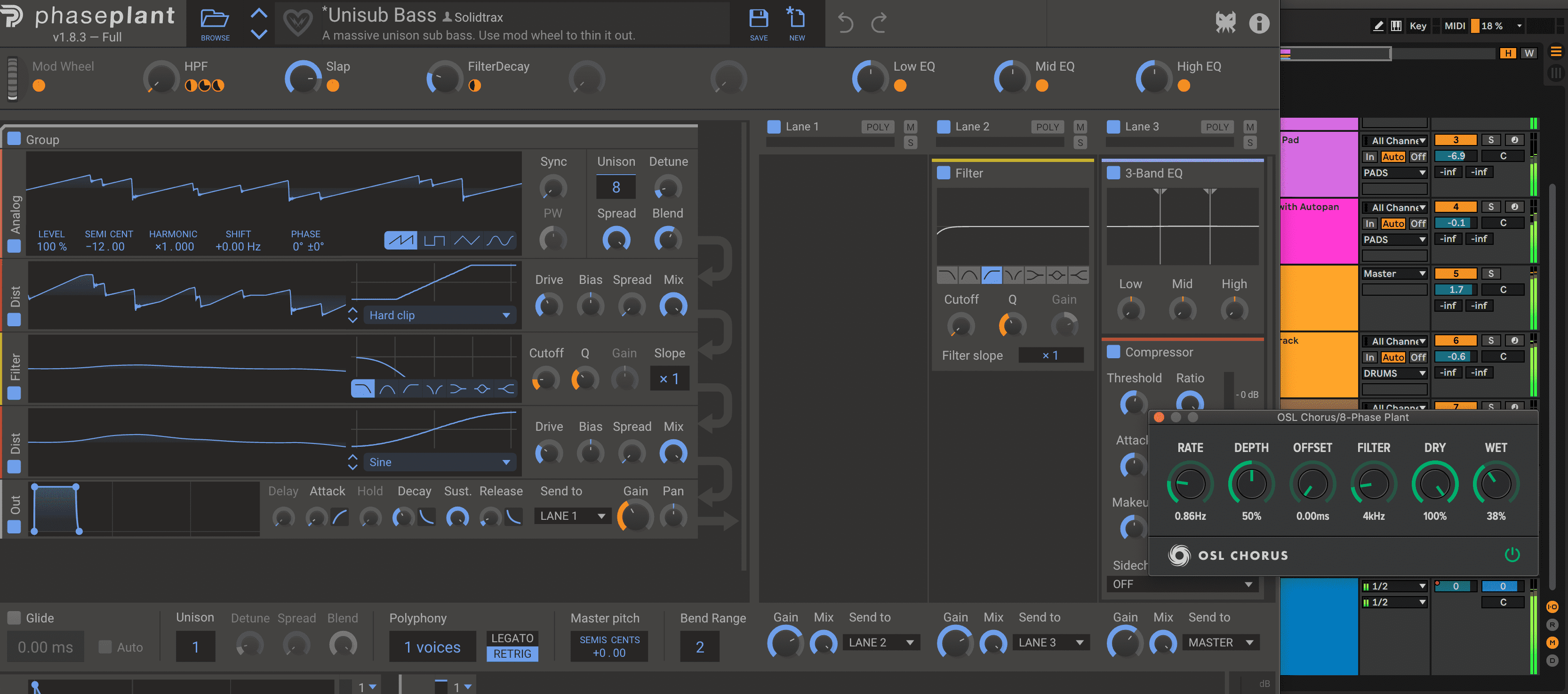Click the Auto monitor button on track 4

(1392, 224)
